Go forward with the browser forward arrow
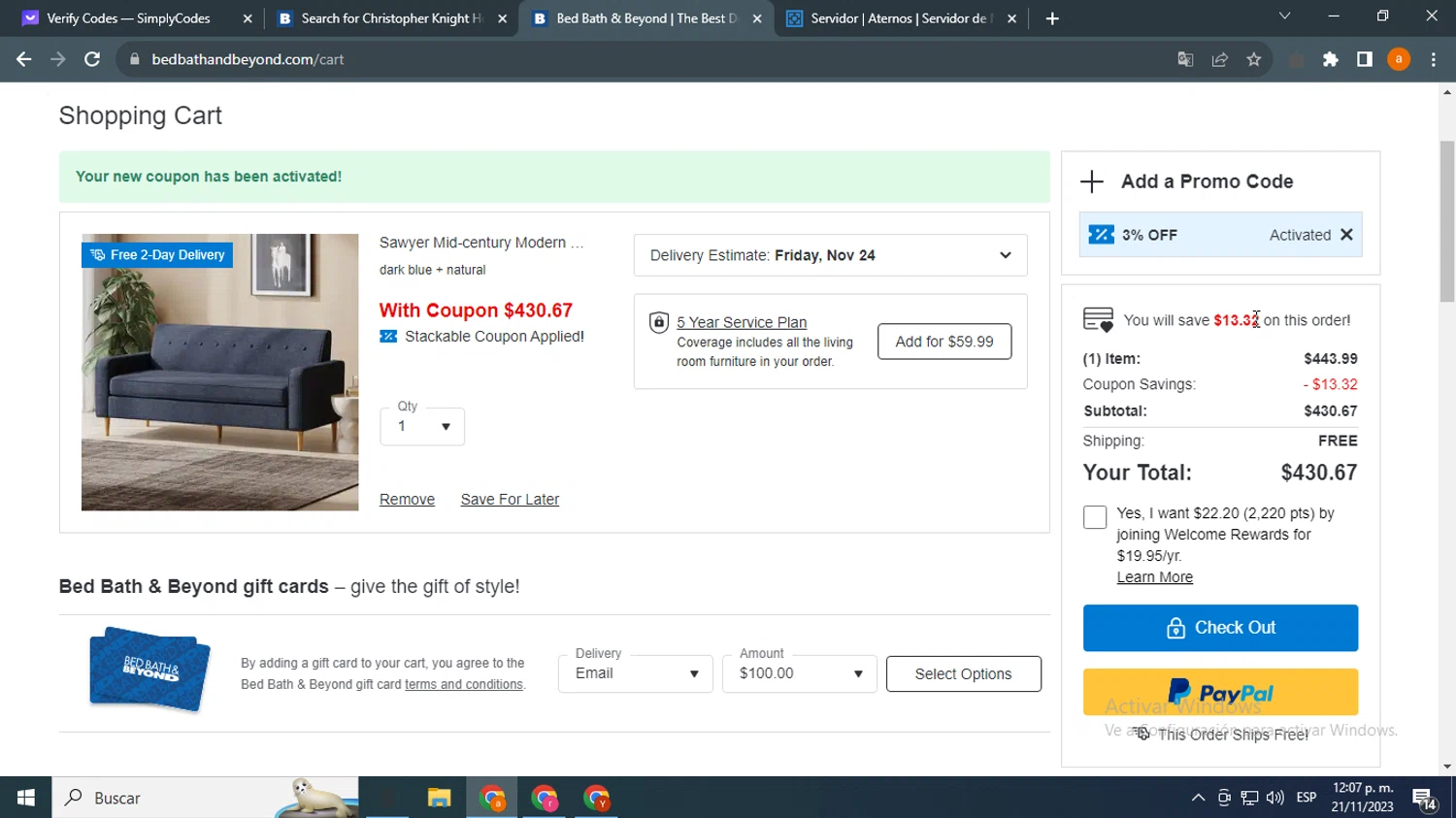Image resolution: width=1456 pixels, height=818 pixels. [57, 59]
